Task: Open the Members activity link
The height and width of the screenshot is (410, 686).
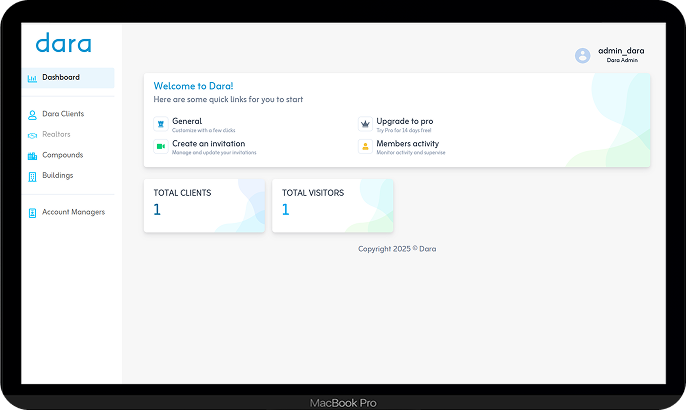Action: pos(408,144)
